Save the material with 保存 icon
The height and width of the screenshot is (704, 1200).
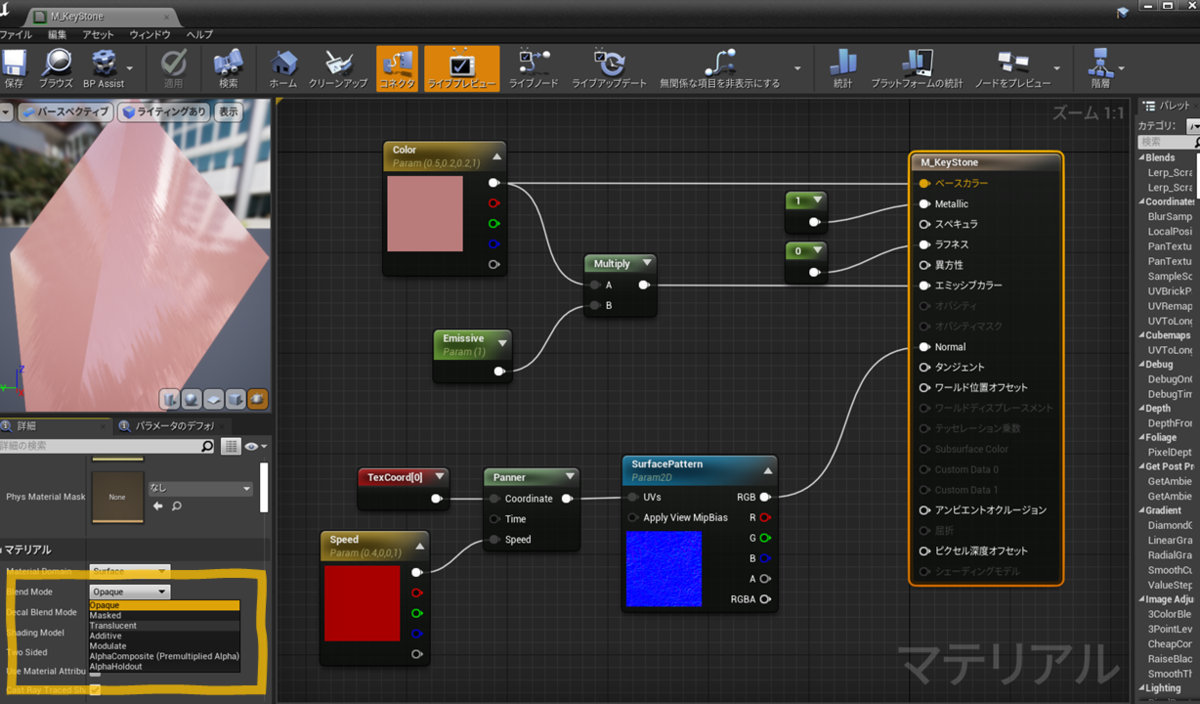click(x=13, y=69)
